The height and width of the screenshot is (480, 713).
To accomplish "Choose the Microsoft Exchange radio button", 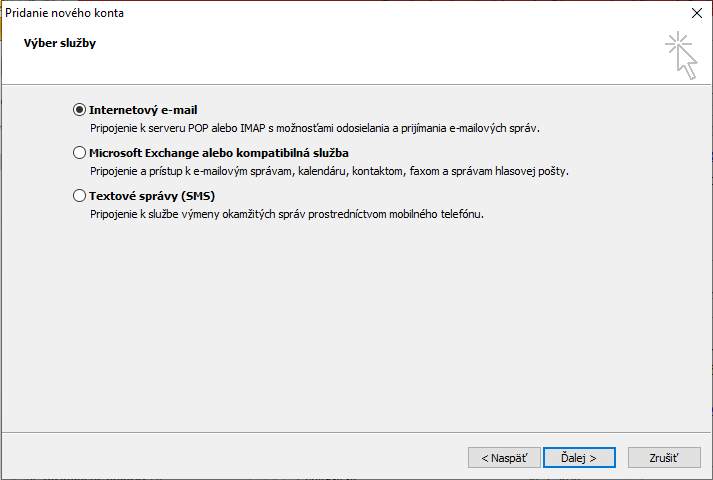I will click(80, 153).
